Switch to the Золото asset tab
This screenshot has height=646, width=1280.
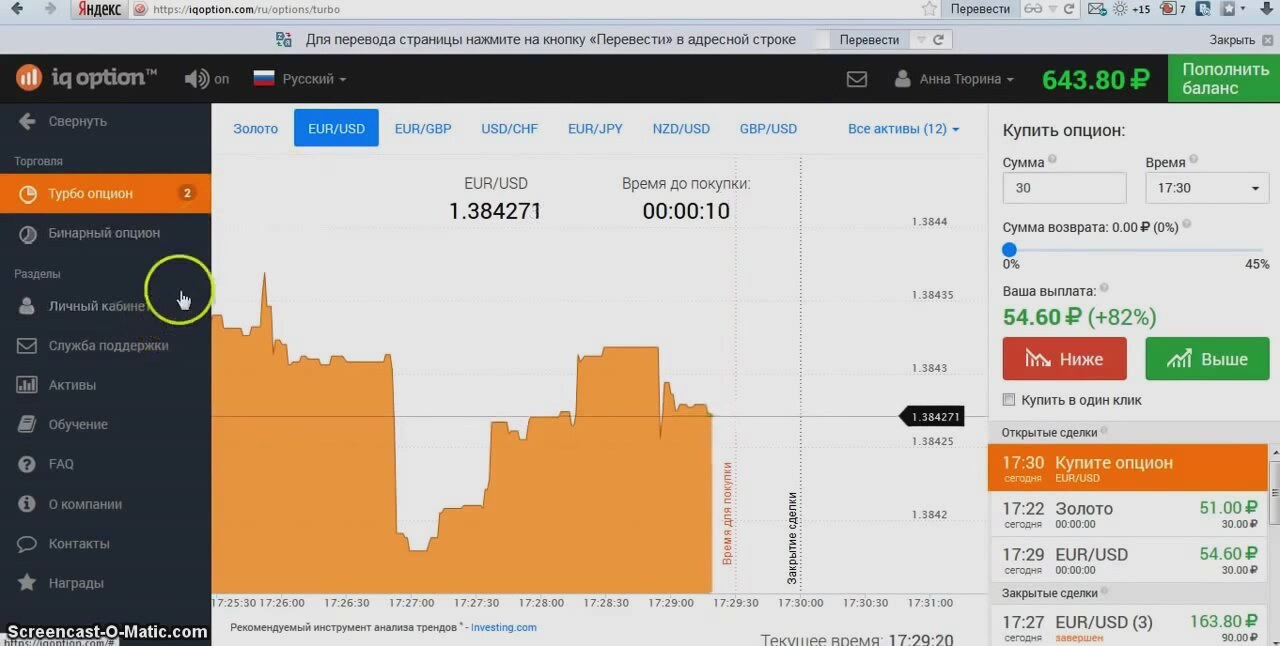pyautogui.click(x=255, y=129)
